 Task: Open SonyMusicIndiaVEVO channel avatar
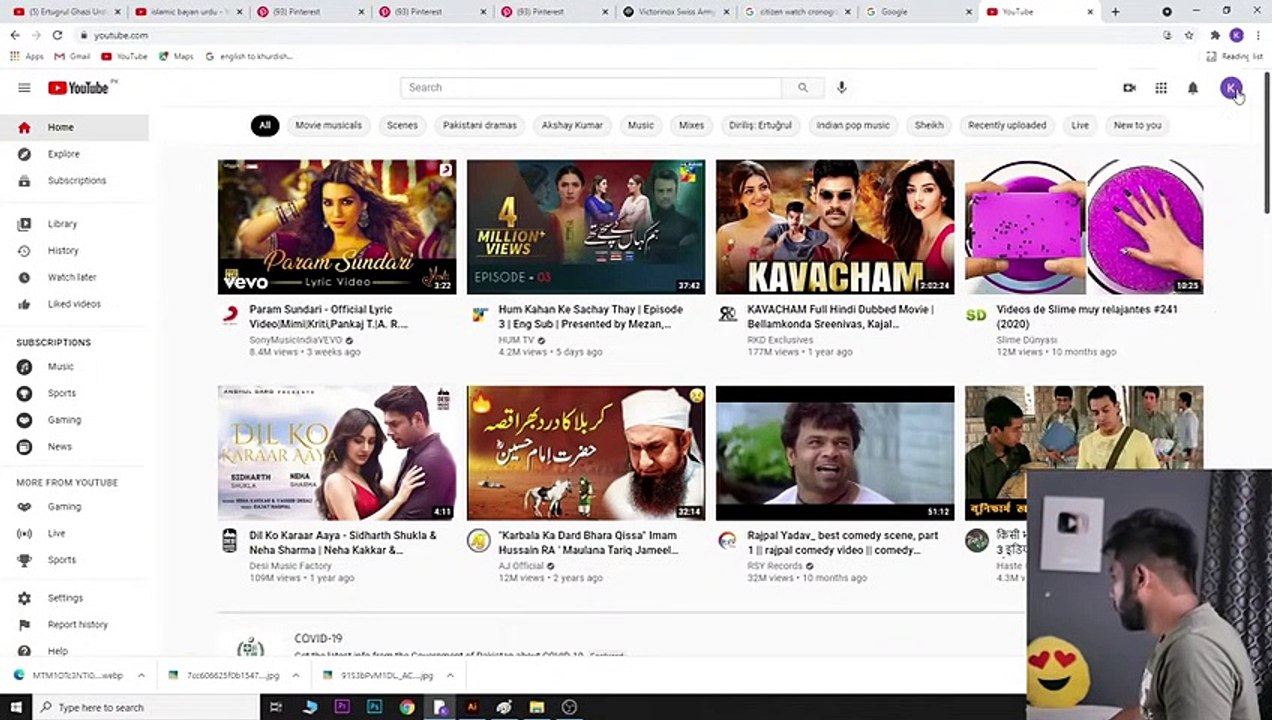(x=229, y=316)
